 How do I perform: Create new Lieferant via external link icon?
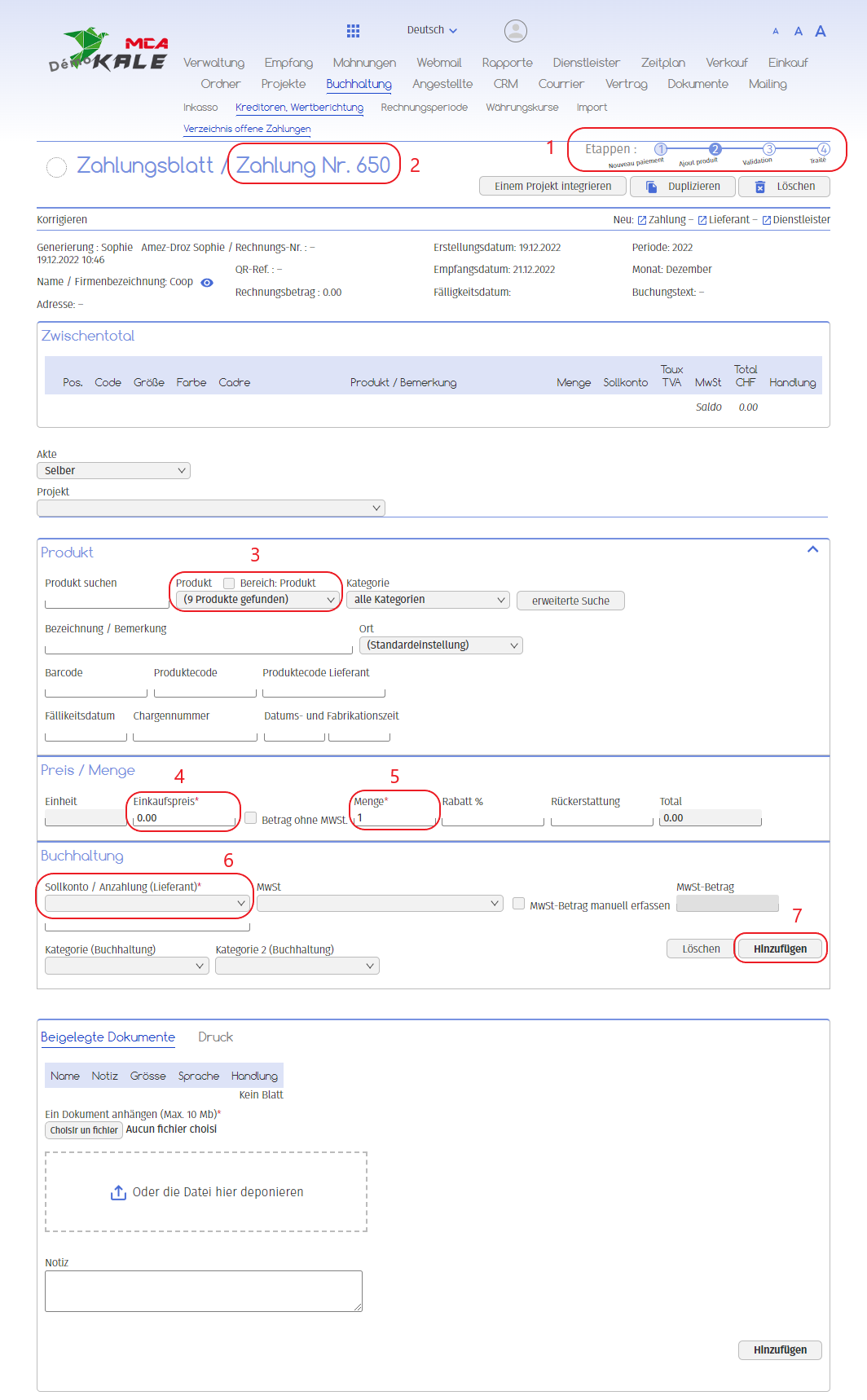(702, 220)
